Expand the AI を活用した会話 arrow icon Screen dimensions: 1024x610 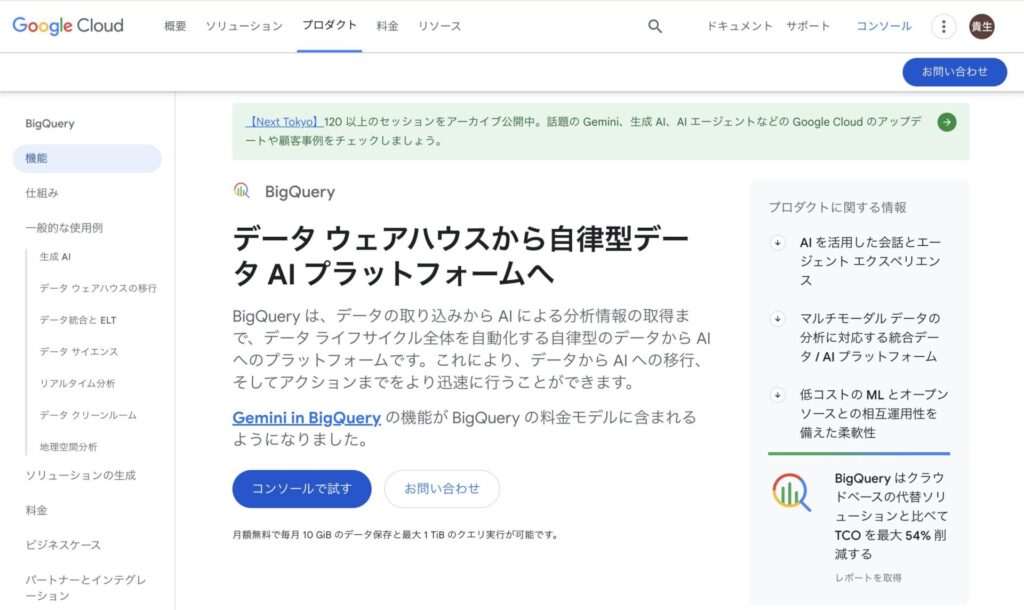(777, 243)
